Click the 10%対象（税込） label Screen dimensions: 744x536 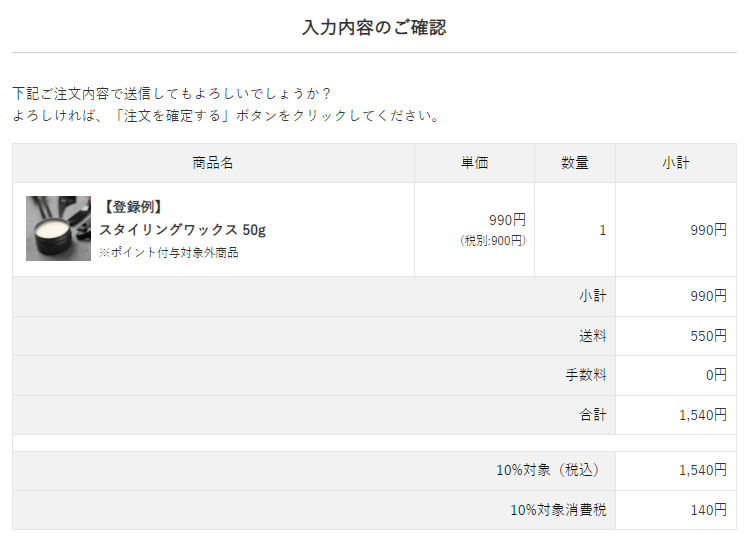click(550, 470)
